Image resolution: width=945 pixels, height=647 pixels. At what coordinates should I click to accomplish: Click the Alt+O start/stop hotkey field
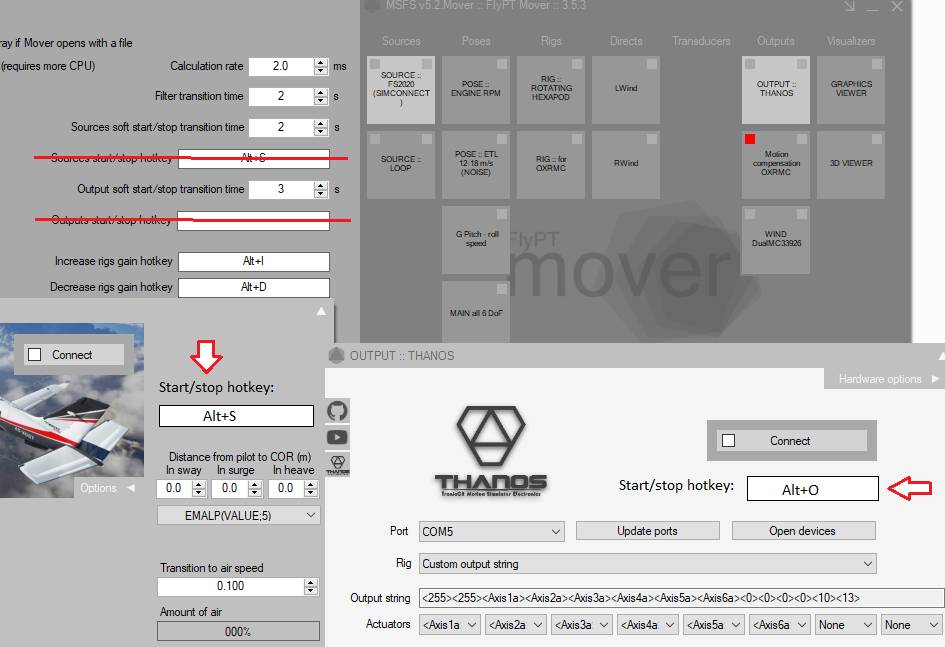[x=812, y=489]
